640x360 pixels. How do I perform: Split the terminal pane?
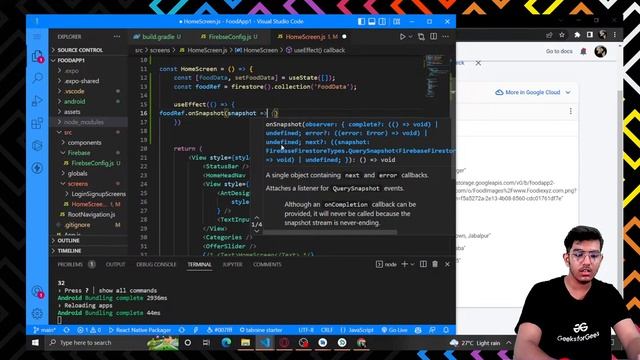point(423,264)
